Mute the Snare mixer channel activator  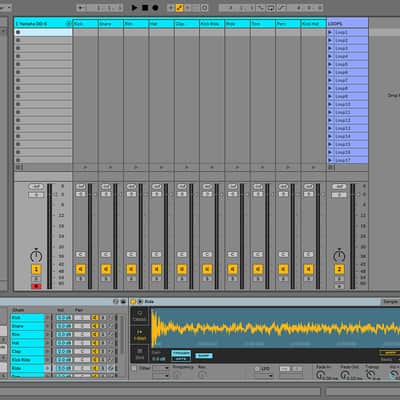pos(106,269)
